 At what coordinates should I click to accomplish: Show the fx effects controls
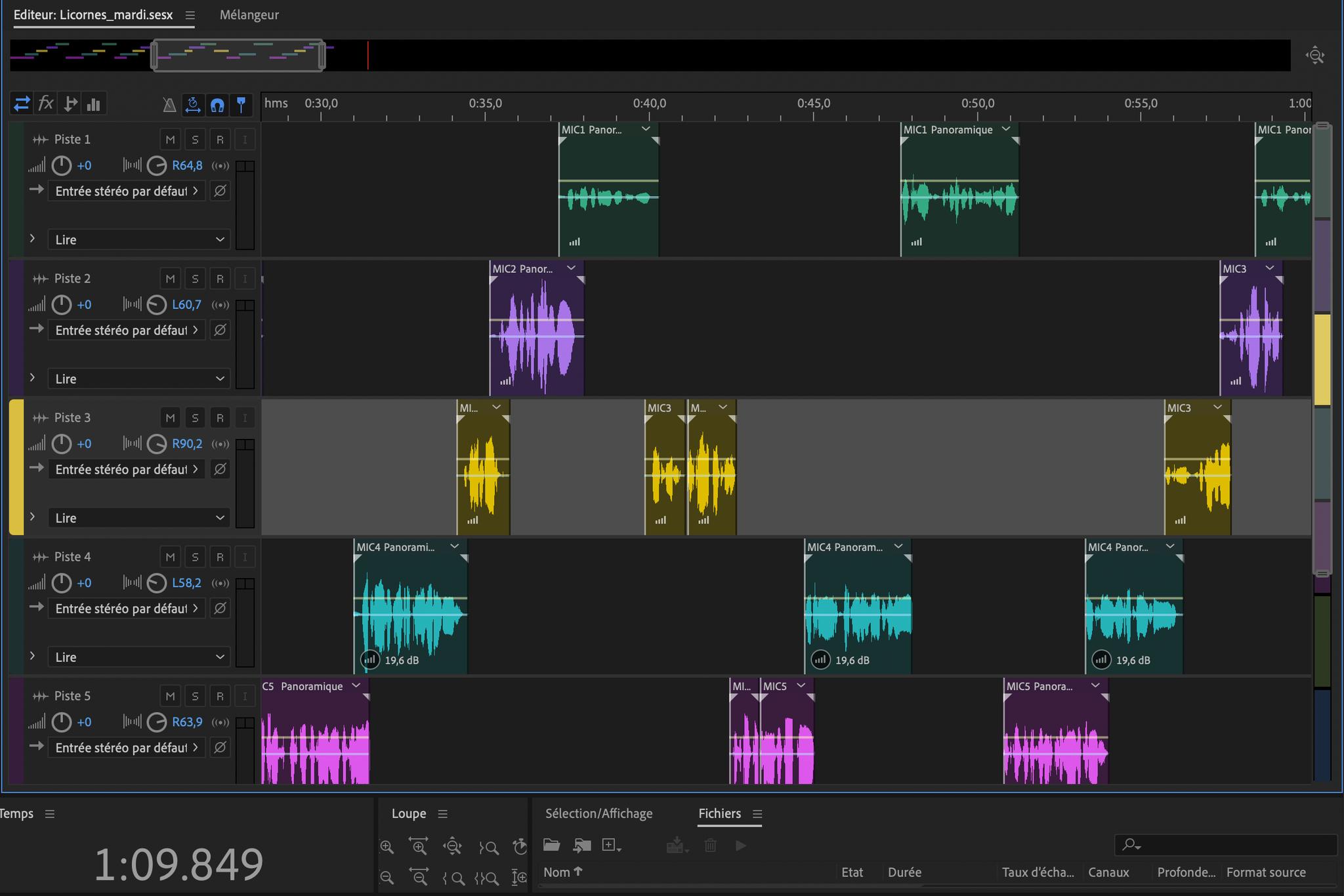point(45,104)
